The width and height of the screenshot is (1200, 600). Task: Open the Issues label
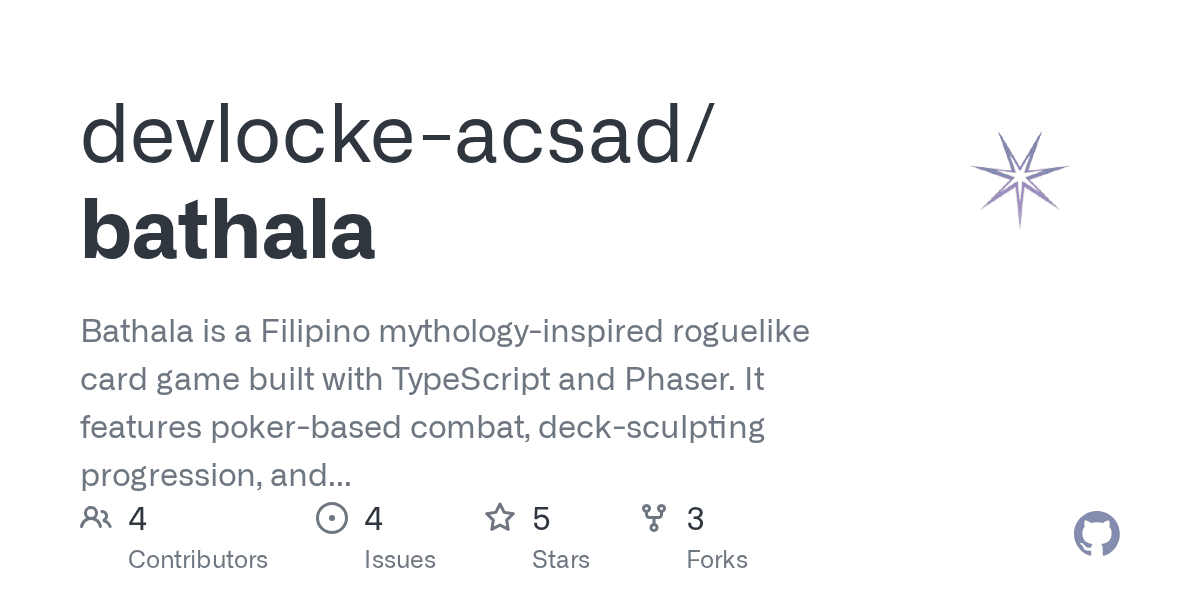[400, 559]
